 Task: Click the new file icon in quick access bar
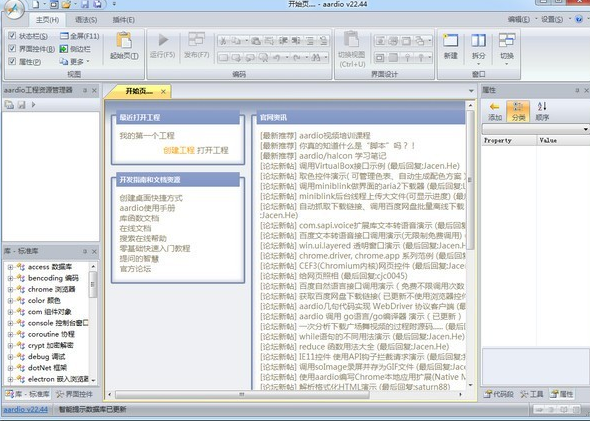pos(35,4)
